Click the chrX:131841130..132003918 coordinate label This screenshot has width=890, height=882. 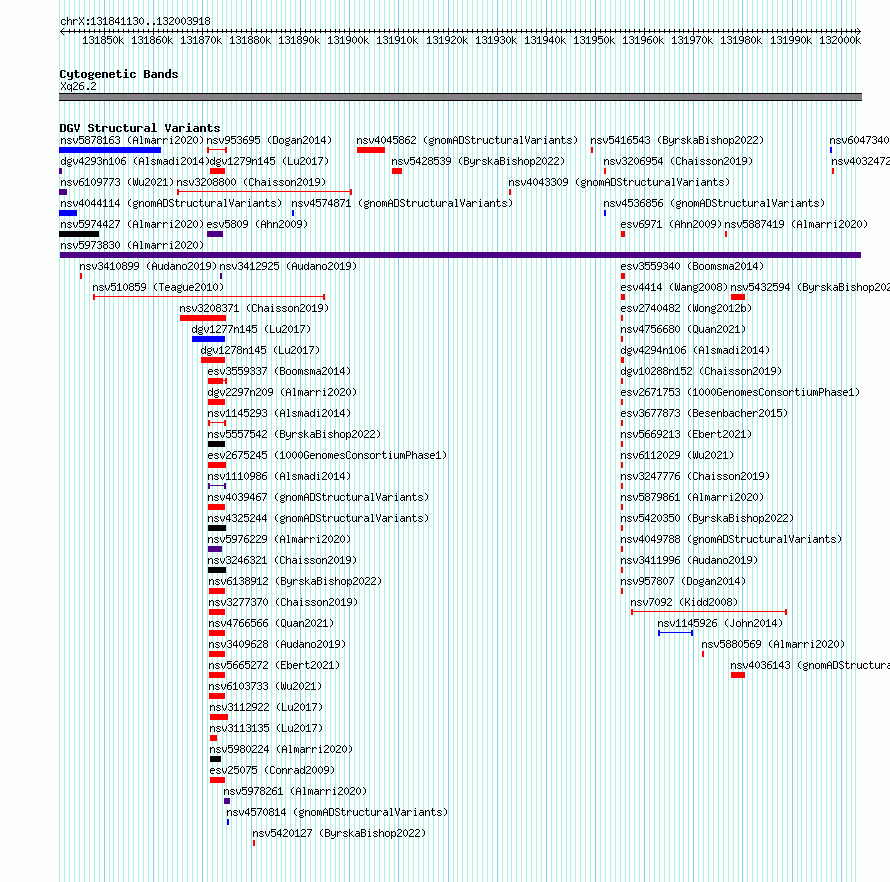point(135,21)
